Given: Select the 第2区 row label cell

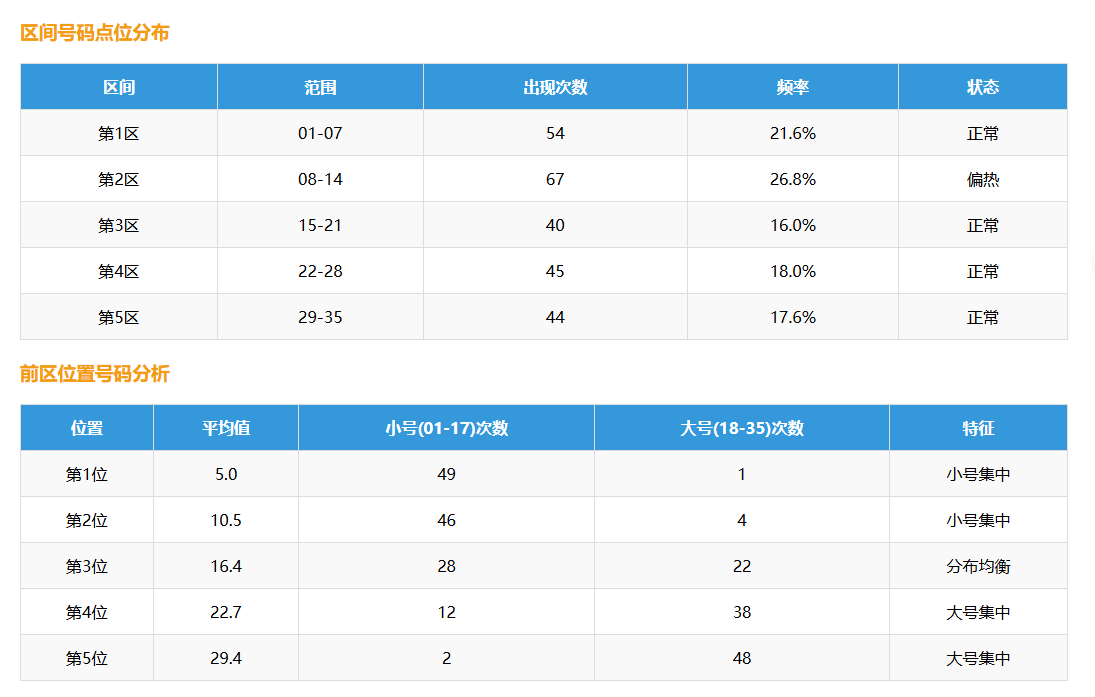Looking at the screenshot, I should click(118, 180).
